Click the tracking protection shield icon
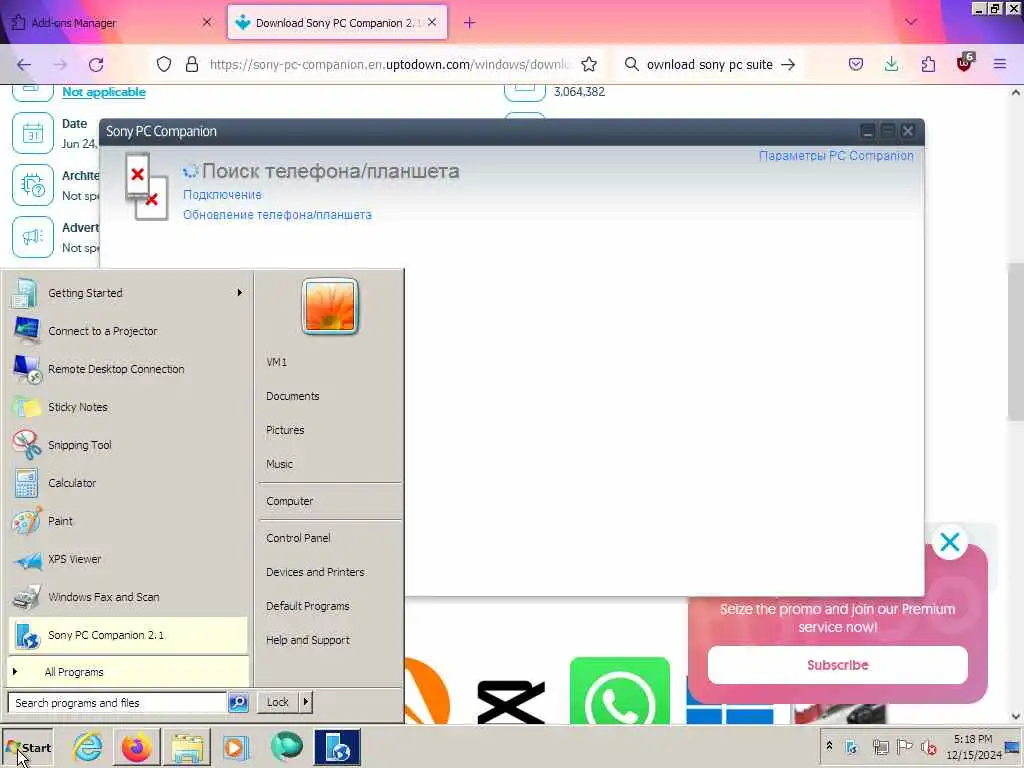Viewport: 1024px width, 768px height. click(x=164, y=64)
